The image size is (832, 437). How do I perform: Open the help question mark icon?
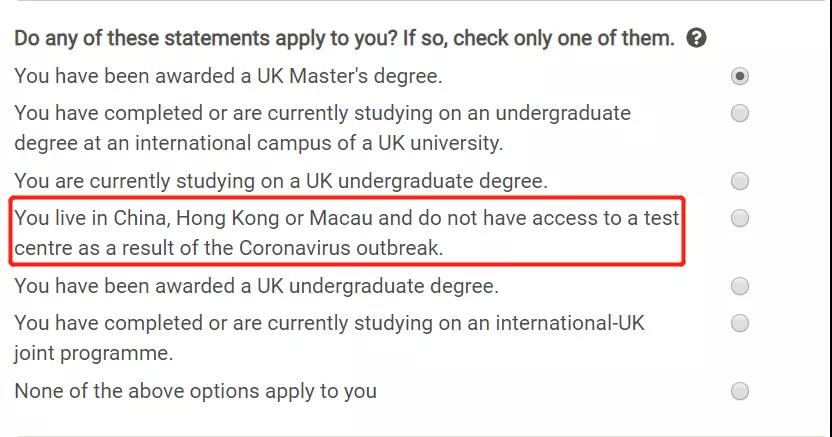(x=697, y=39)
